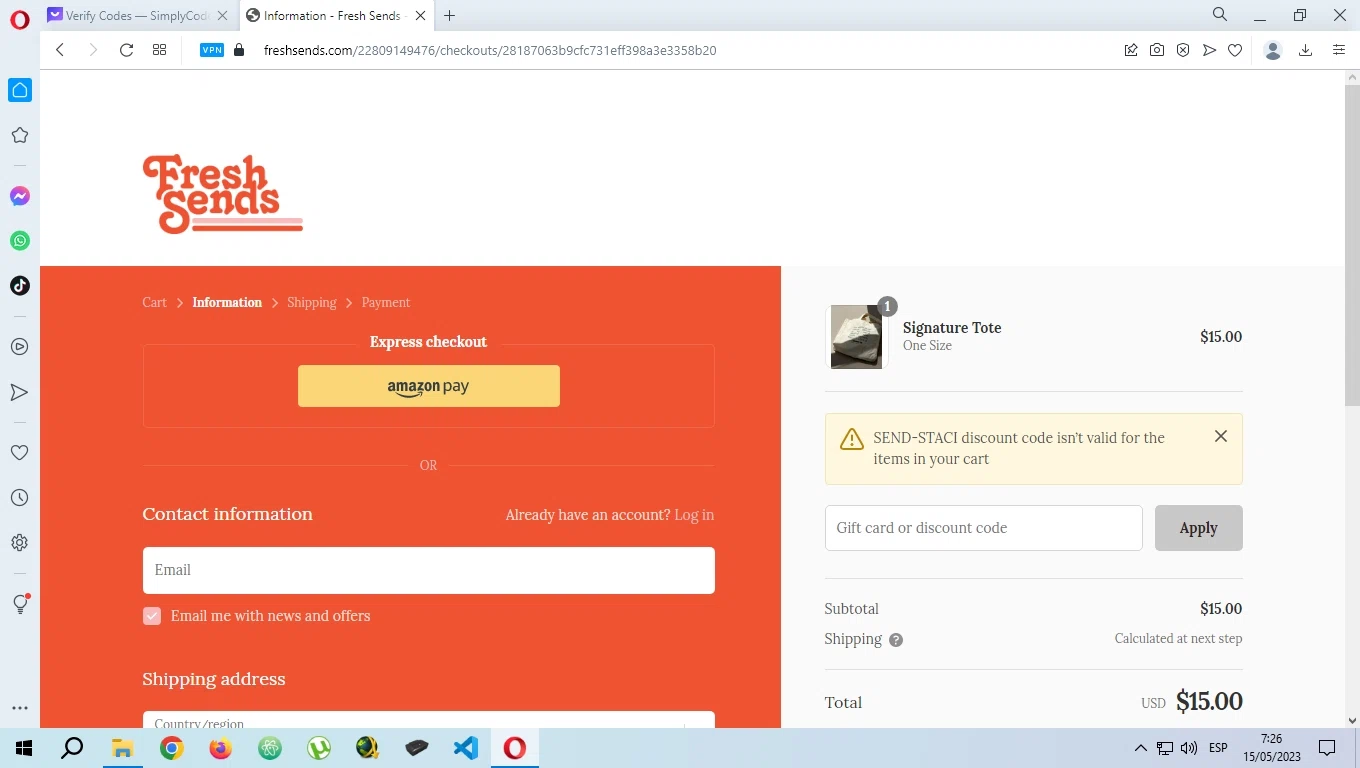Apply the discount code
1360x768 pixels.
pyautogui.click(x=1199, y=528)
